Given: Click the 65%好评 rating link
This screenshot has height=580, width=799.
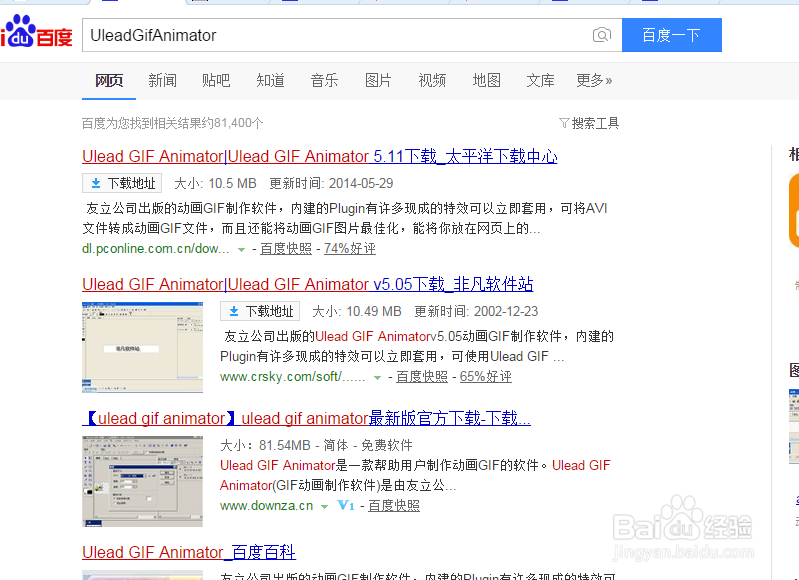Looking at the screenshot, I should pyautogui.click(x=486, y=377).
